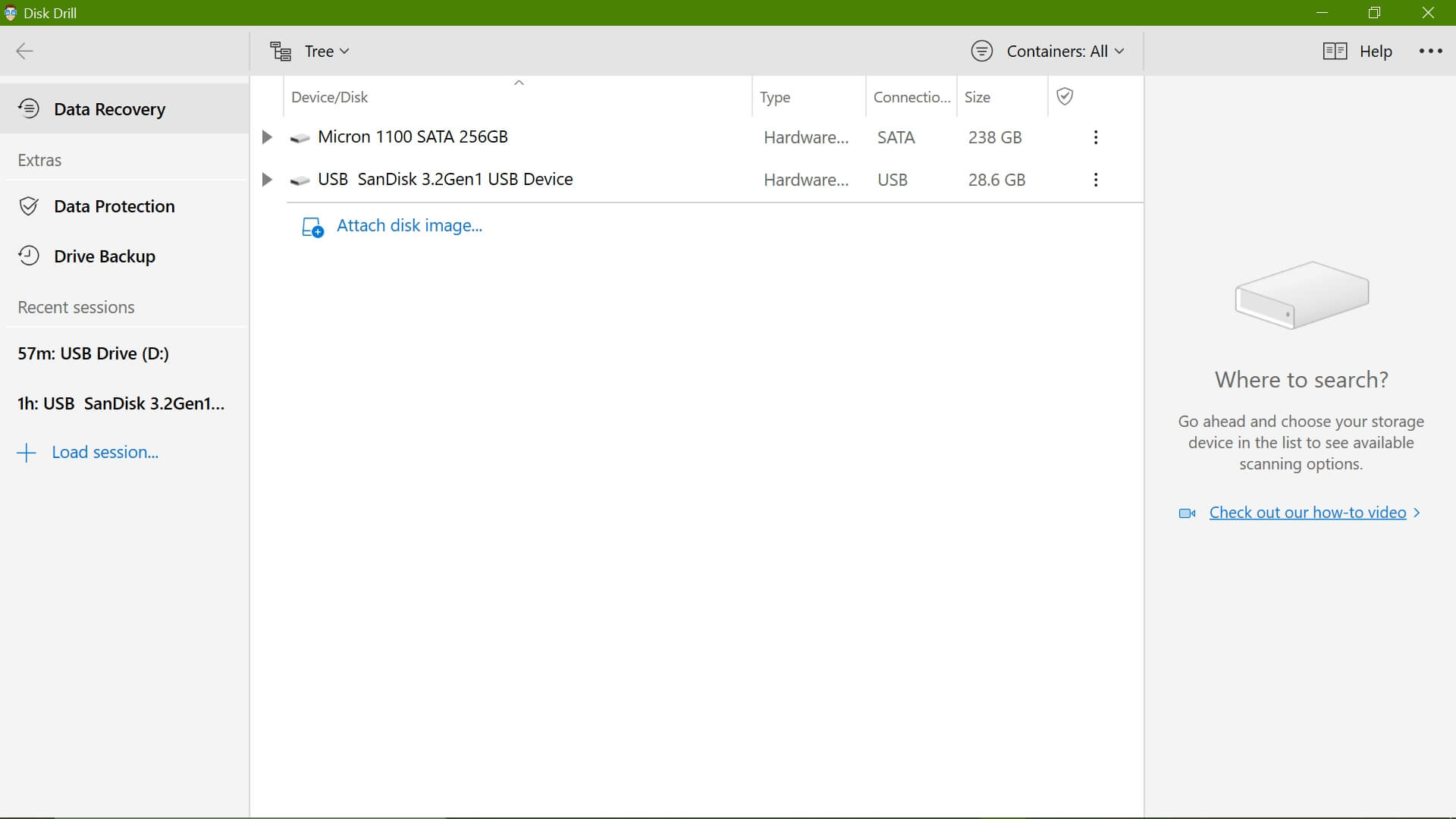Click the Containers filter icon
Screen dimensions: 1456x819
coord(982,51)
